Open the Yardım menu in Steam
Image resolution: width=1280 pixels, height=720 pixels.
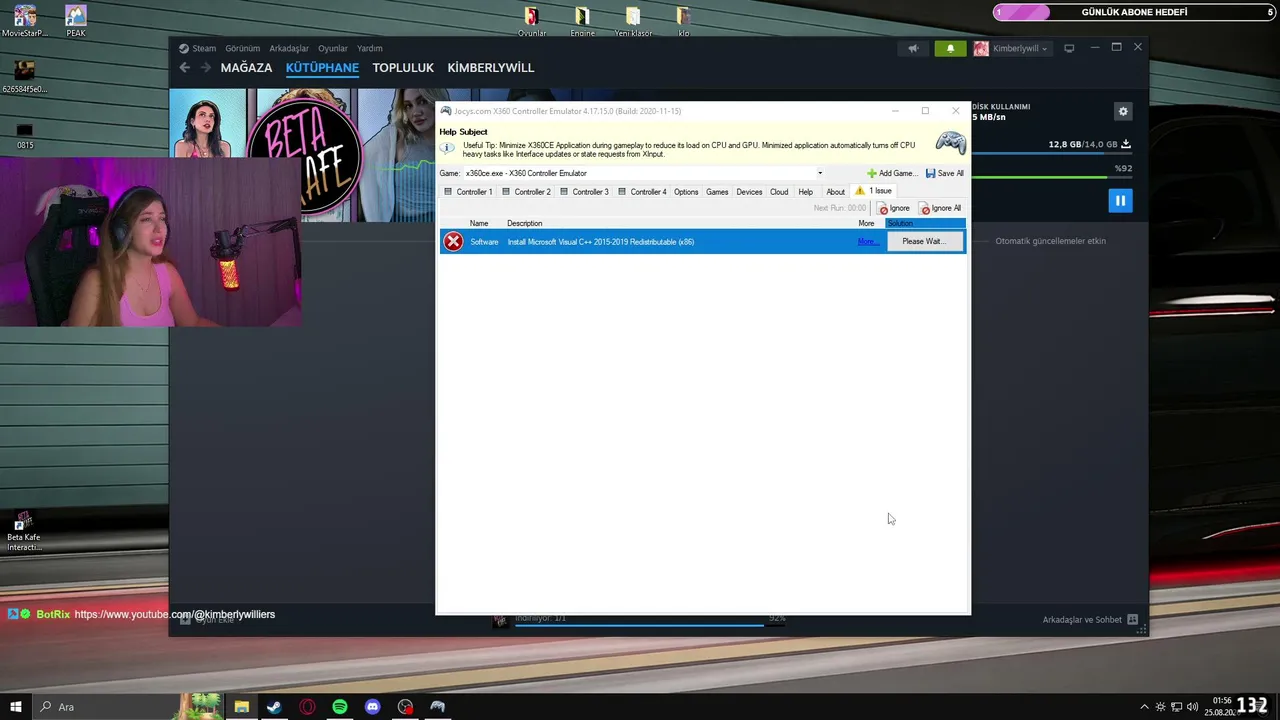[370, 48]
